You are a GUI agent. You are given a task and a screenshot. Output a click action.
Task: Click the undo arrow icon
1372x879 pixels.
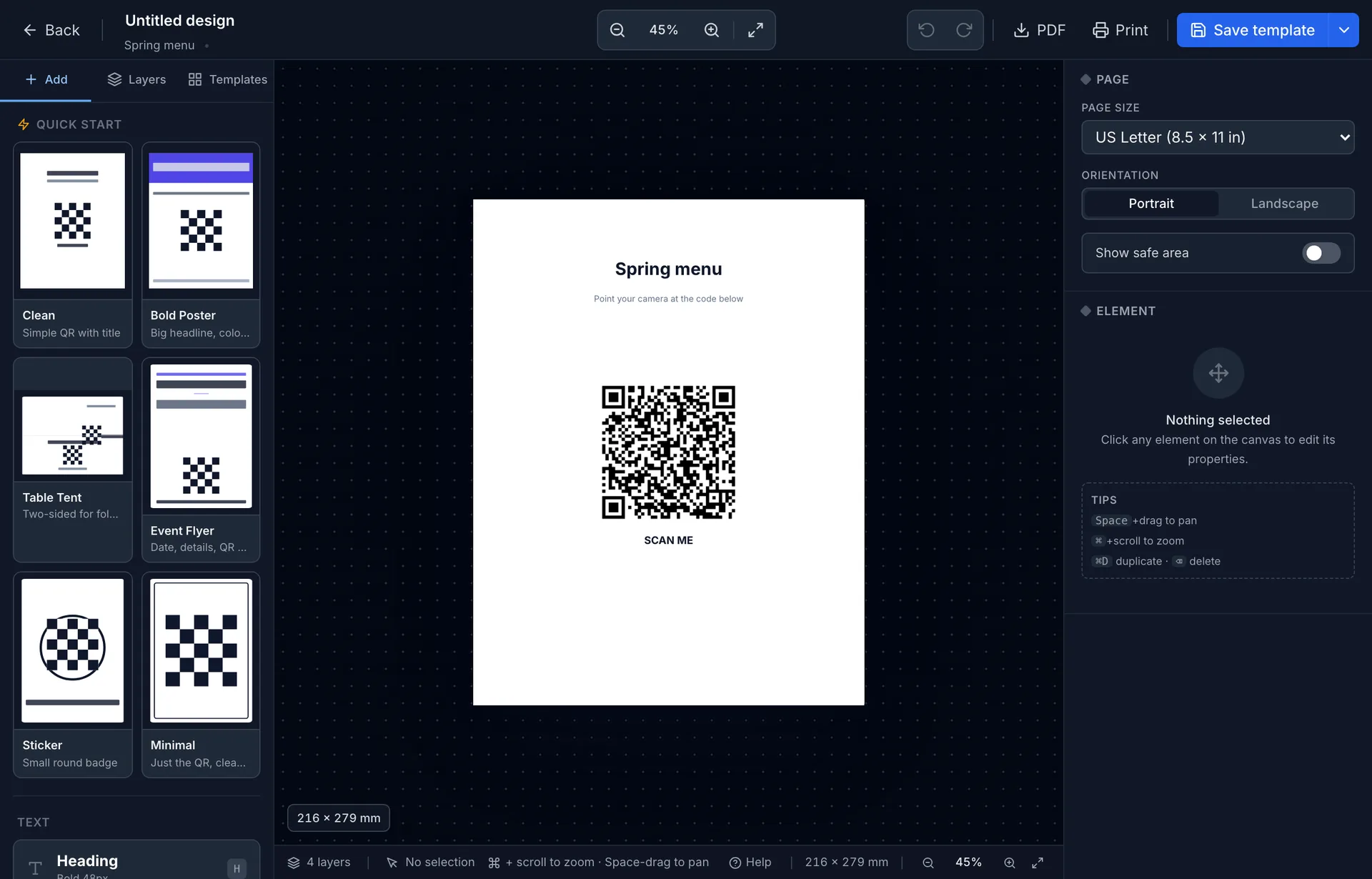(x=926, y=30)
